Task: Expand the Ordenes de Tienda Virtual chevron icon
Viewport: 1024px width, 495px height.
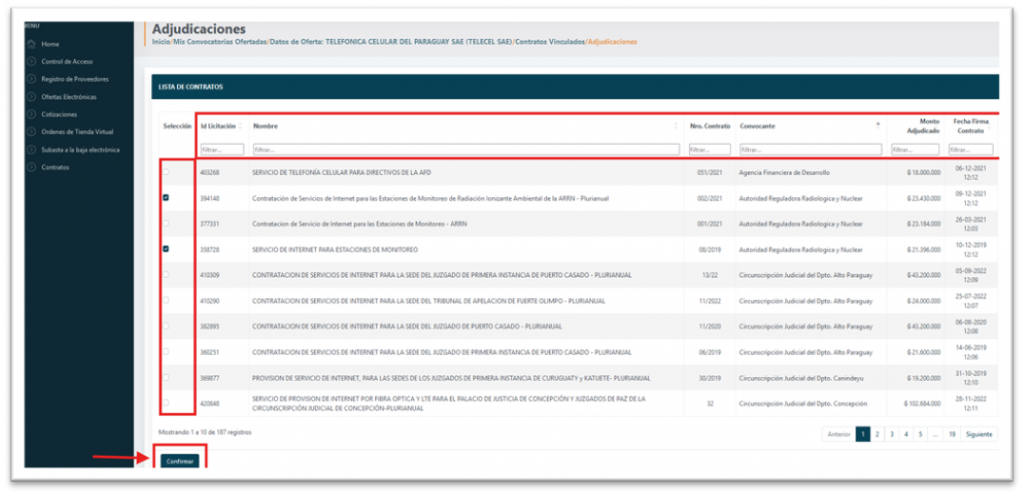Action: pyautogui.click(x=31, y=132)
